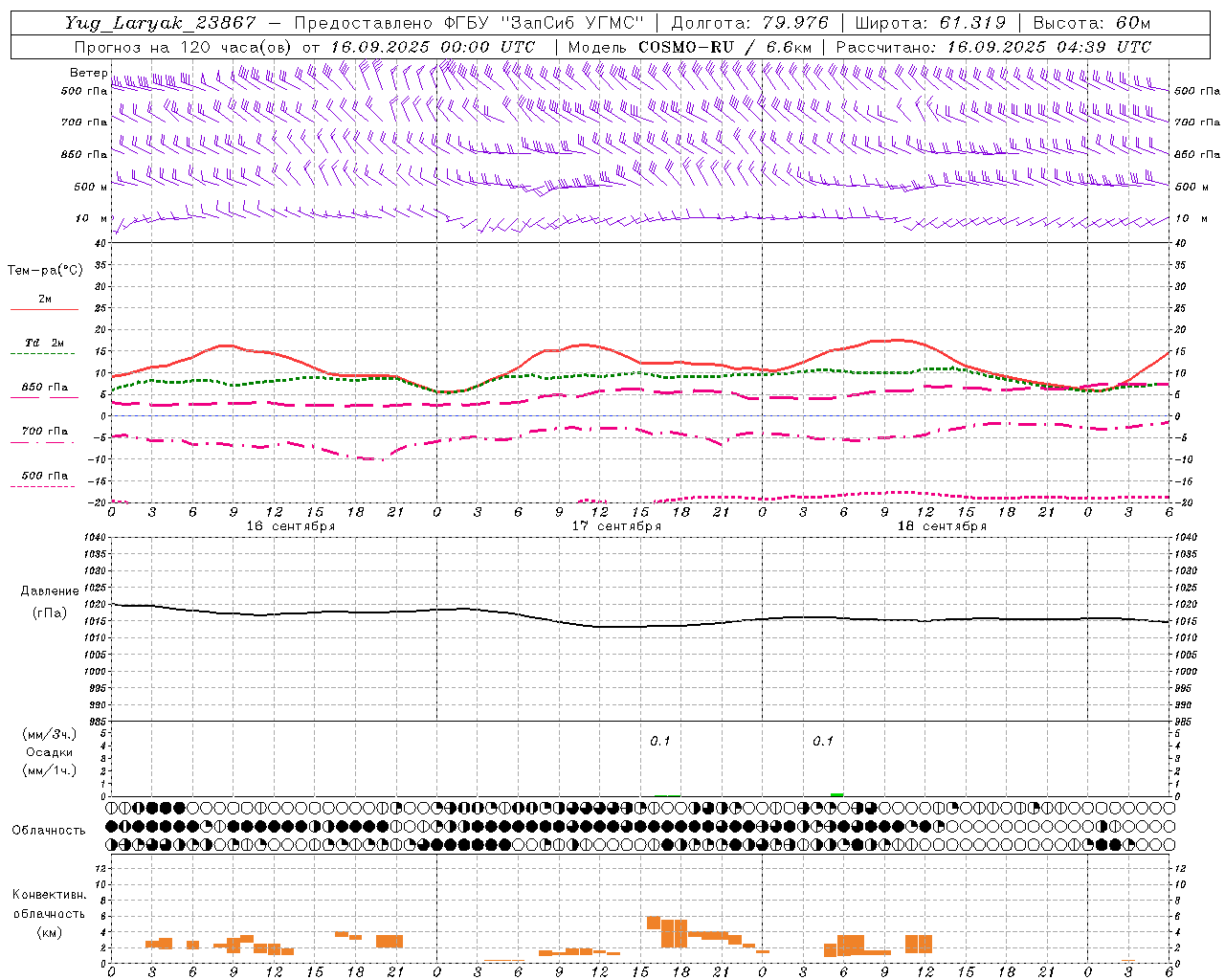The image size is (1225, 980).
Task: Click the Конвективн. panel label
Action: tap(49, 895)
